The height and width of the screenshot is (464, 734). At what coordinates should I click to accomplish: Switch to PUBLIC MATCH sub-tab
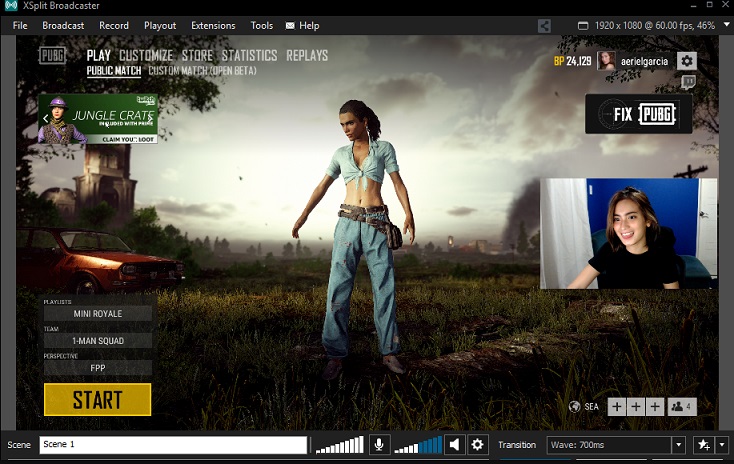point(114,71)
